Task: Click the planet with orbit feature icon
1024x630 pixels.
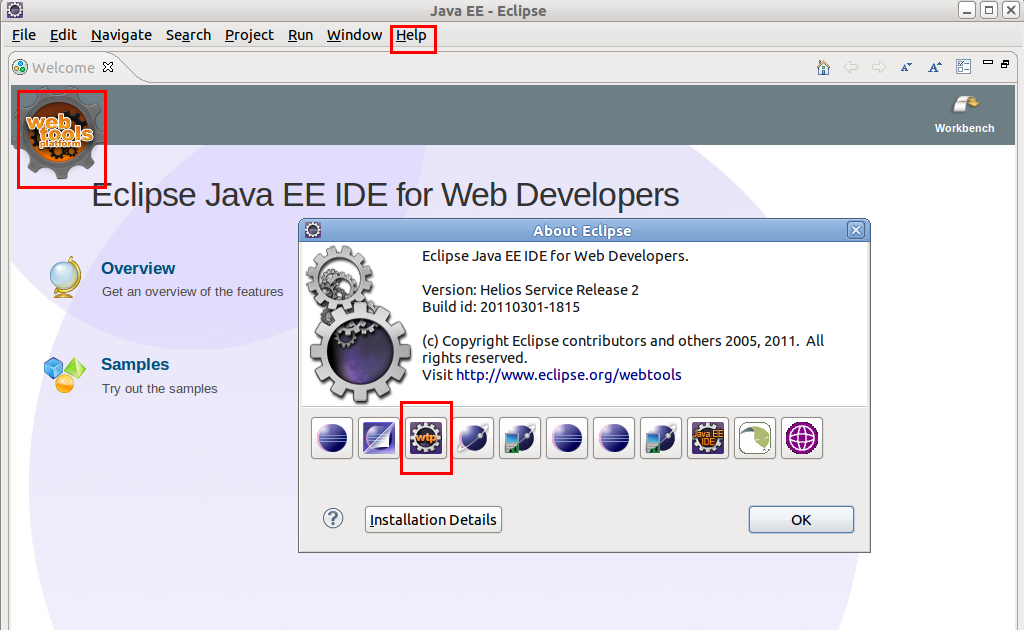Action: [473, 438]
